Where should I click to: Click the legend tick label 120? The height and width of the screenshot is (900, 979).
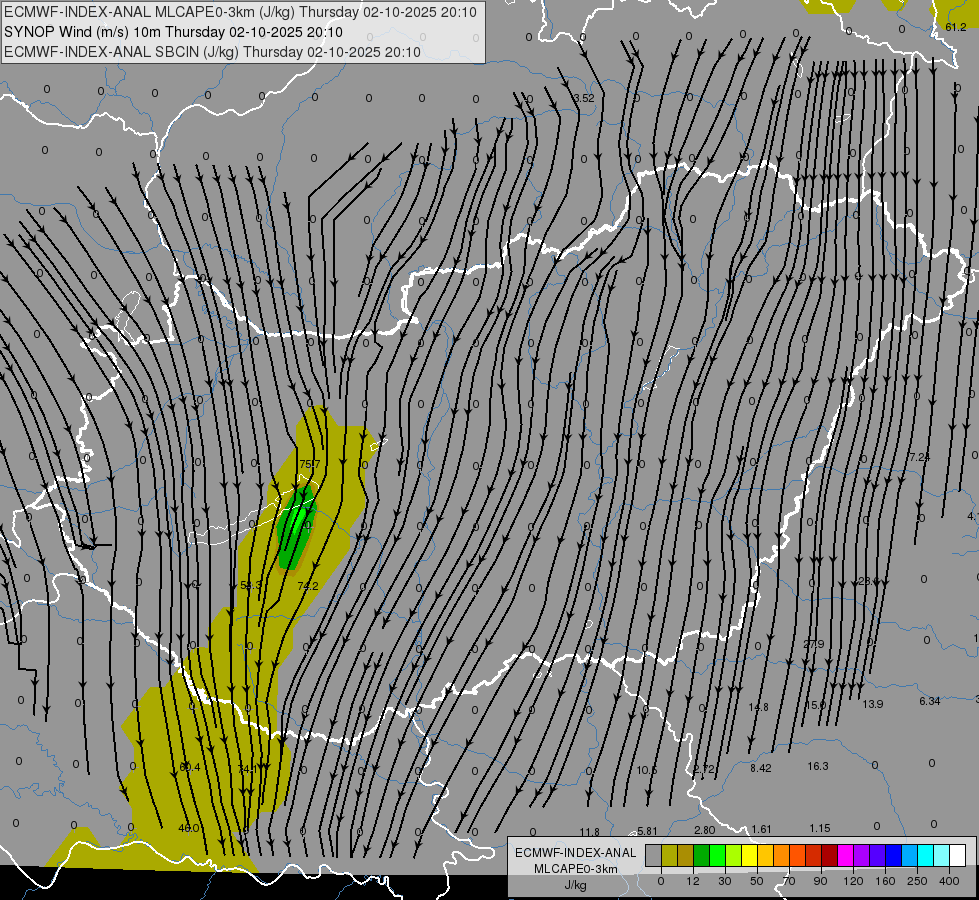point(853,881)
